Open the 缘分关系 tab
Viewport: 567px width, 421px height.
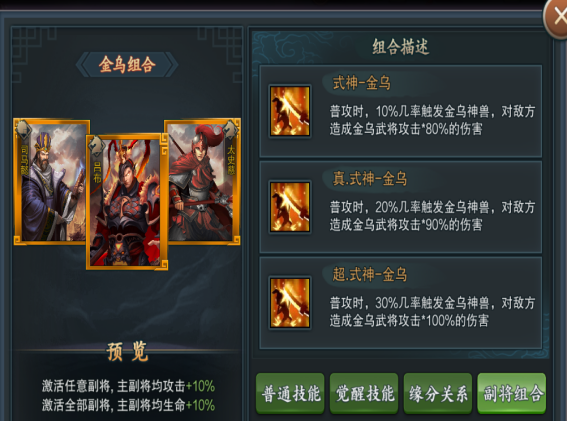click(438, 394)
